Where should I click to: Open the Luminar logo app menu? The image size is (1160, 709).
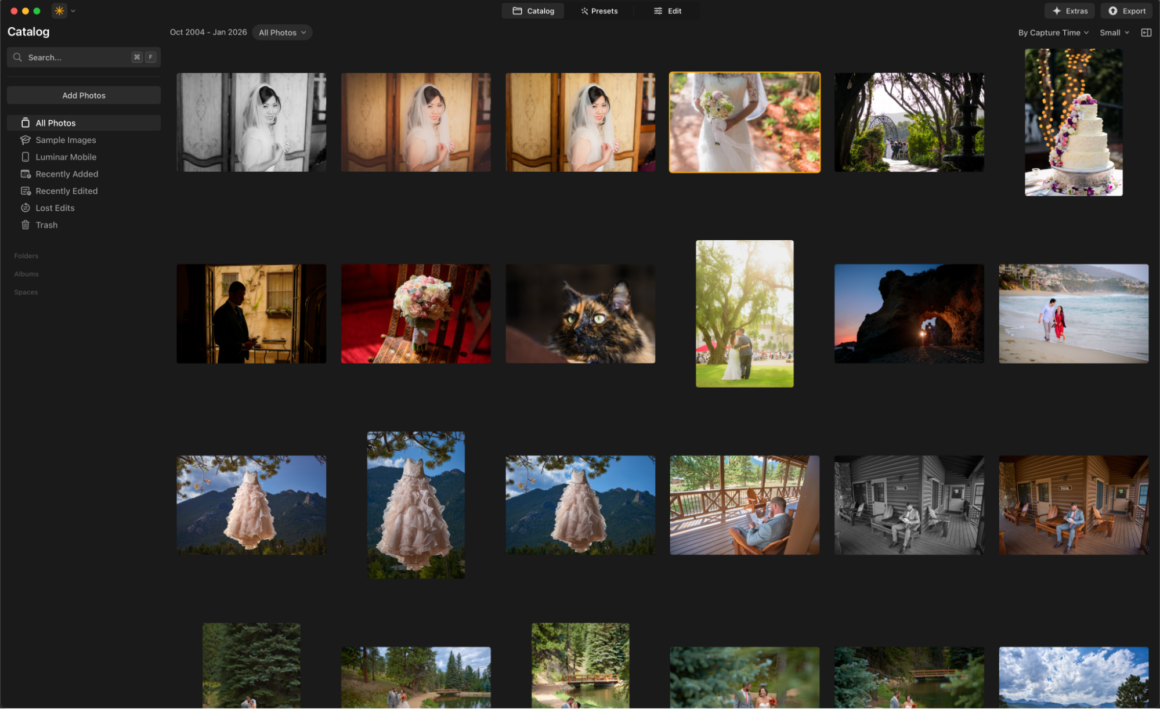pos(60,11)
